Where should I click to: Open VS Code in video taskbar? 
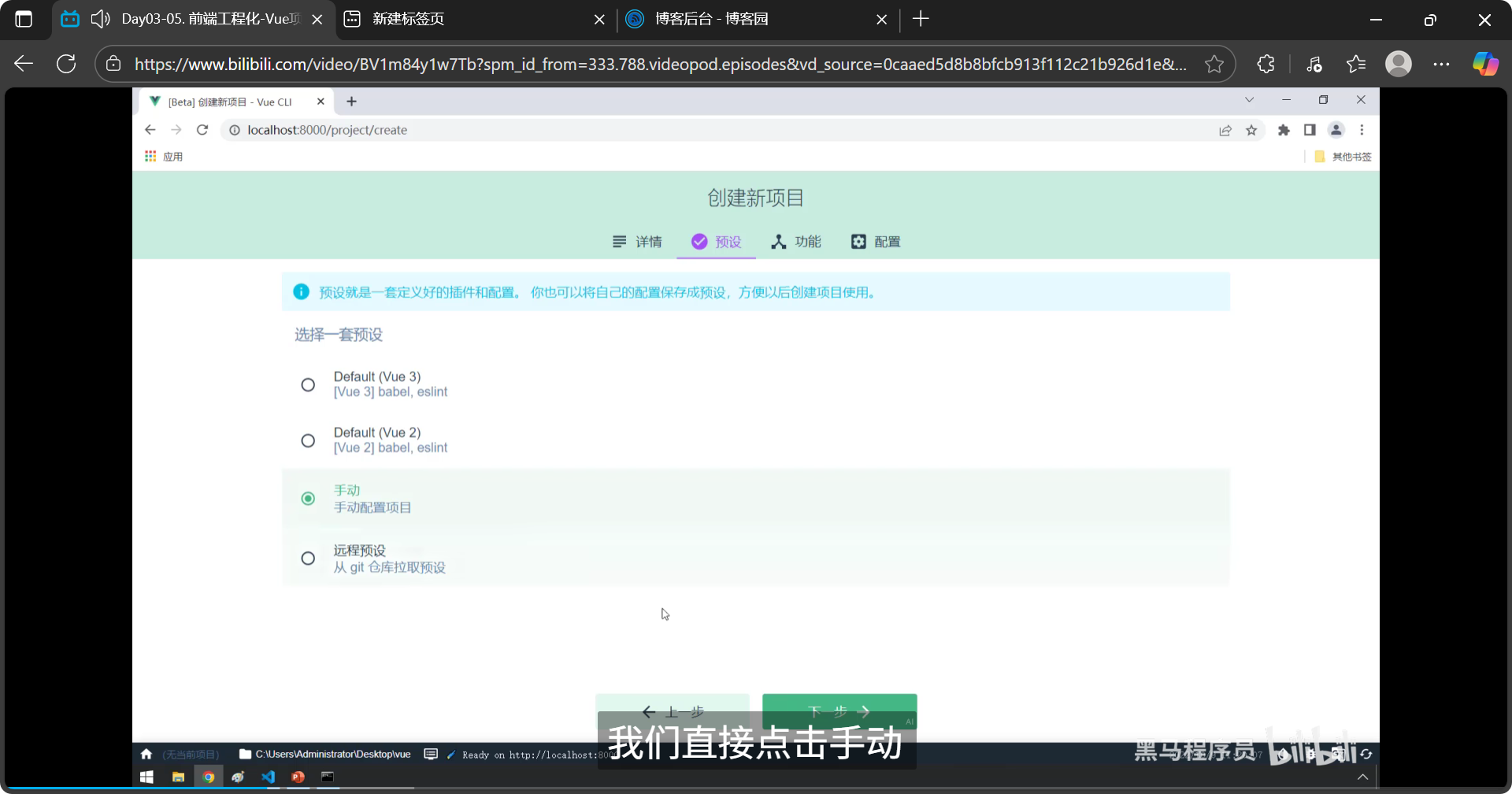[x=268, y=777]
